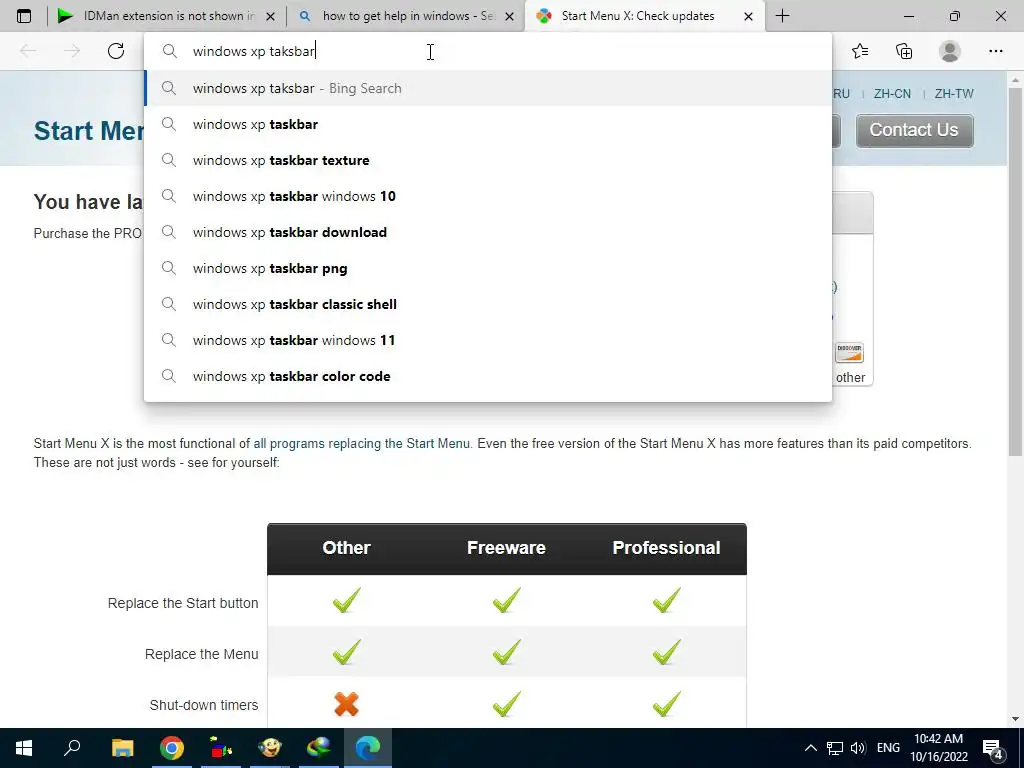Viewport: 1024px width, 768px height.
Task: Pick 'windows xp taskbar windows 10' suggestion
Action: tap(488, 196)
